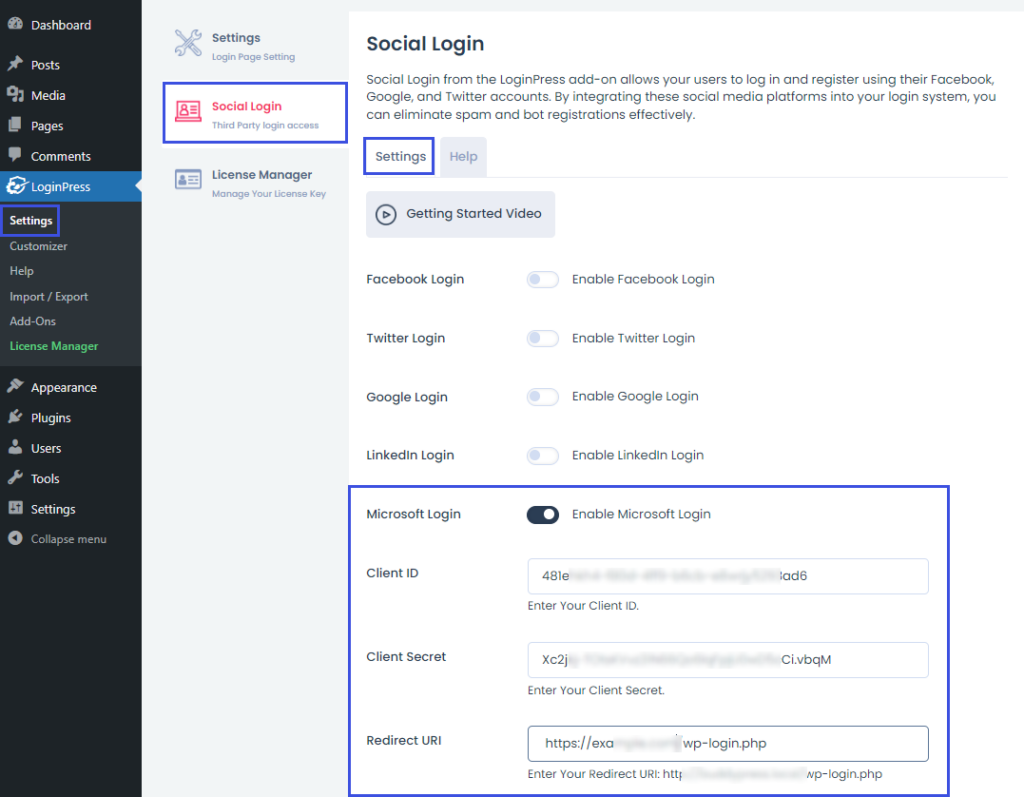The height and width of the screenshot is (797, 1024).
Task: Select Social Login Third Party section
Action: pyautogui.click(x=255, y=112)
